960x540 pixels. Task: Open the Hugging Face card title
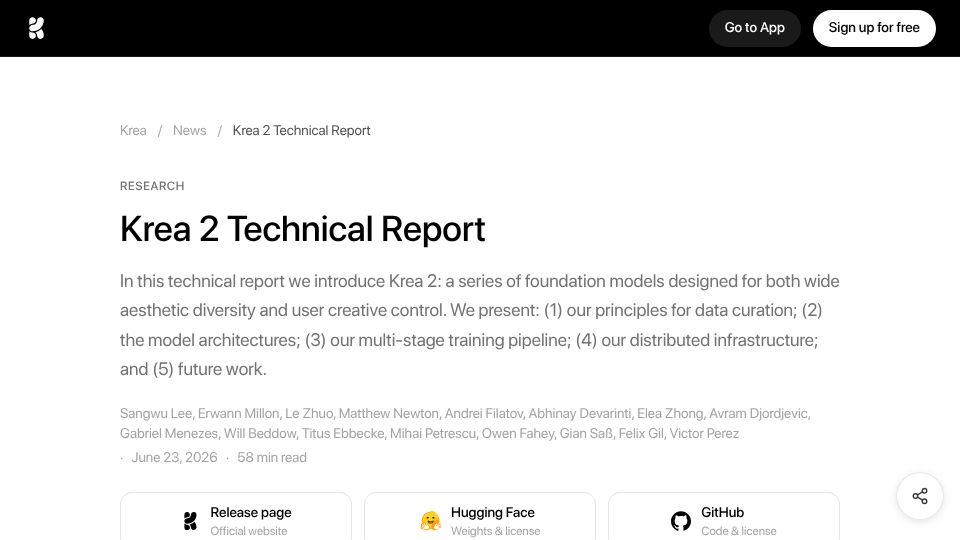click(x=492, y=512)
